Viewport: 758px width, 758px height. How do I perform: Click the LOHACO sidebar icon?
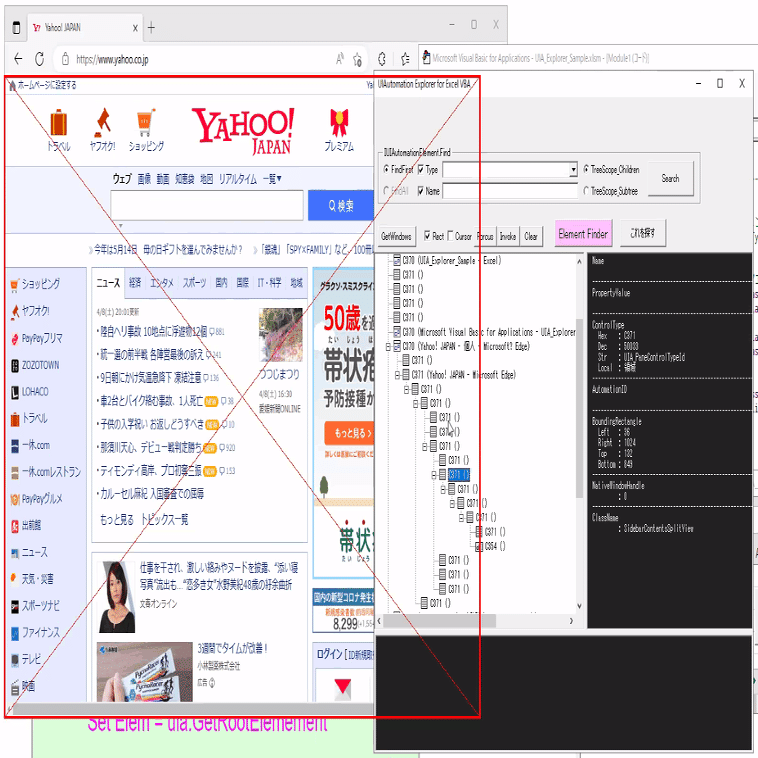[x=15, y=393]
